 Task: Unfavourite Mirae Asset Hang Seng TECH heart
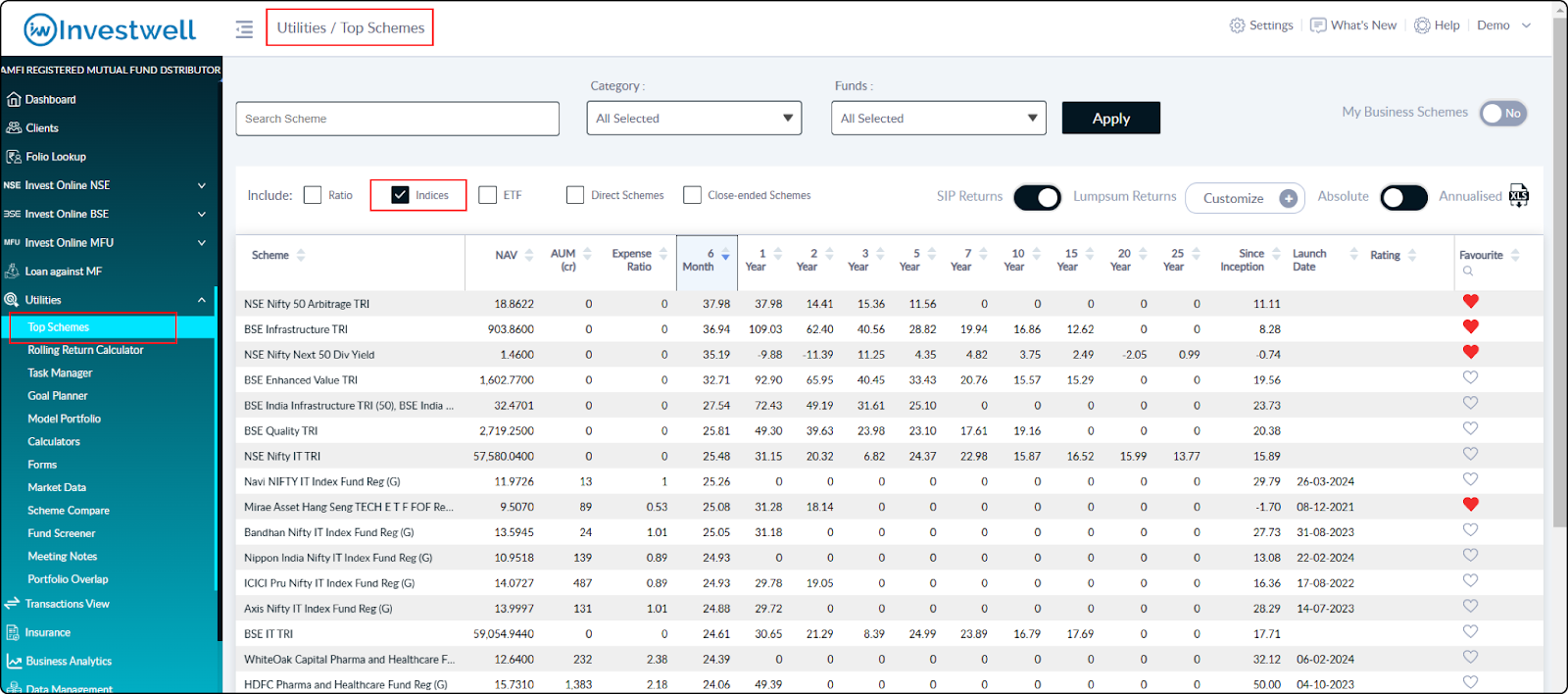[1470, 505]
